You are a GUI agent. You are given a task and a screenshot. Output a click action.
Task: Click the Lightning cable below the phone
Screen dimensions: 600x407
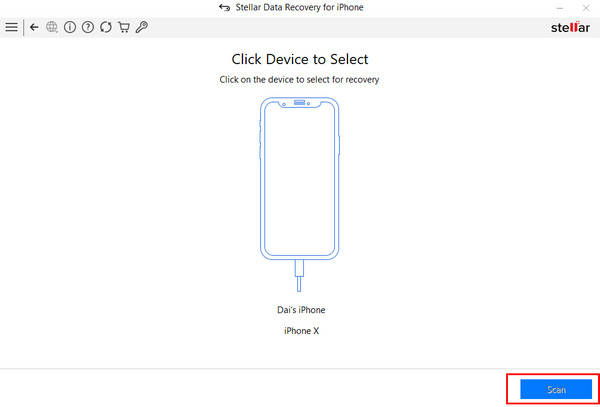coord(299,276)
